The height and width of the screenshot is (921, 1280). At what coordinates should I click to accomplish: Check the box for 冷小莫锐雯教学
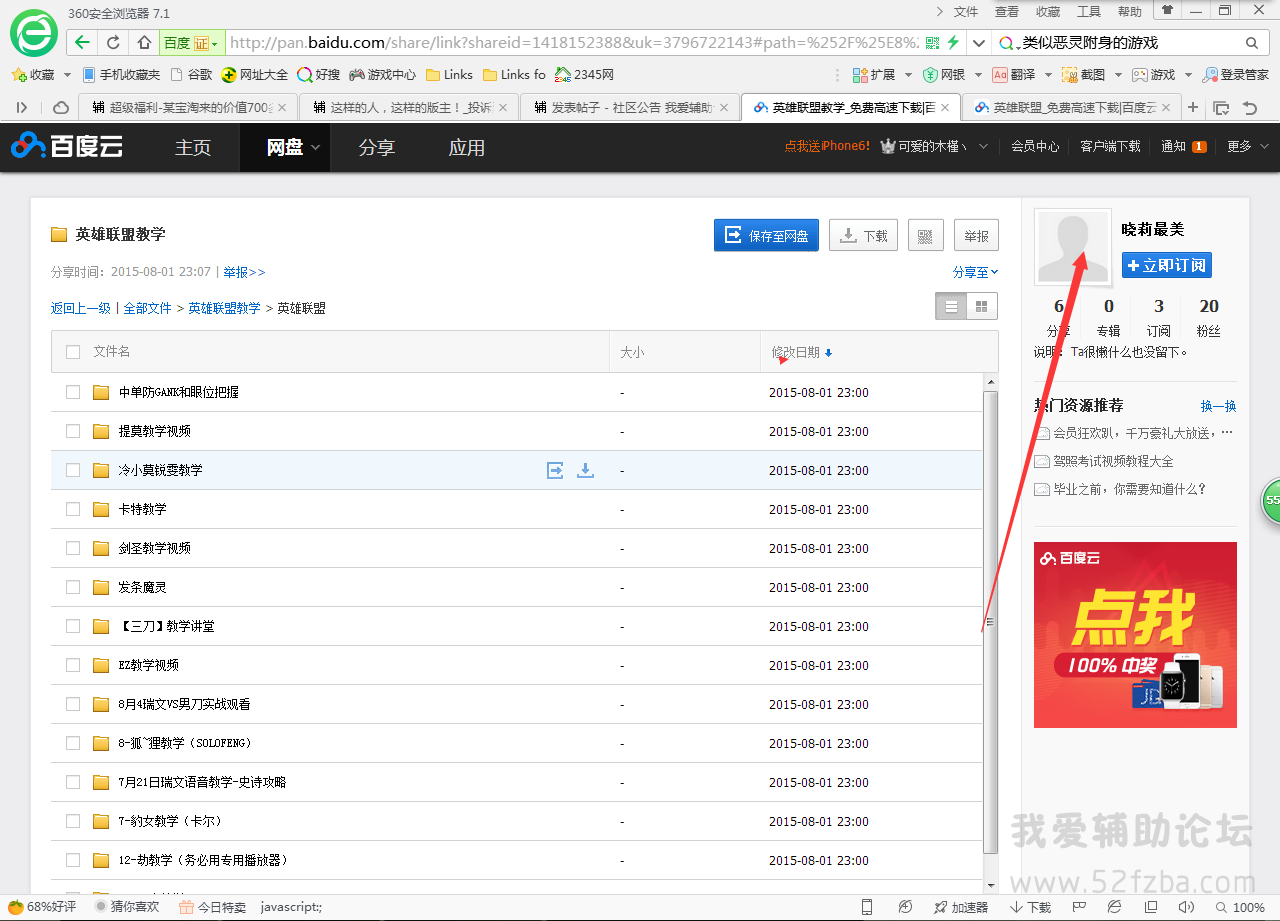(73, 470)
